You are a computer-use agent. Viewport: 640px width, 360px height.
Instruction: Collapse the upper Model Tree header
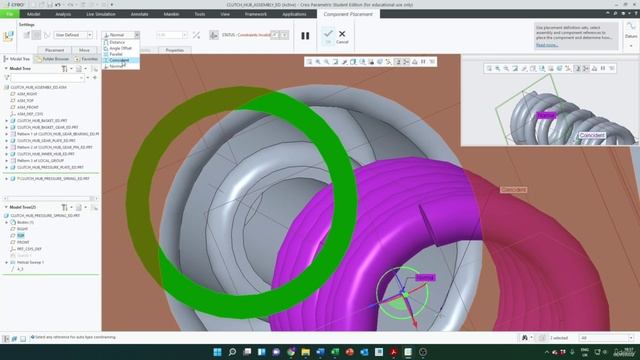(6, 69)
